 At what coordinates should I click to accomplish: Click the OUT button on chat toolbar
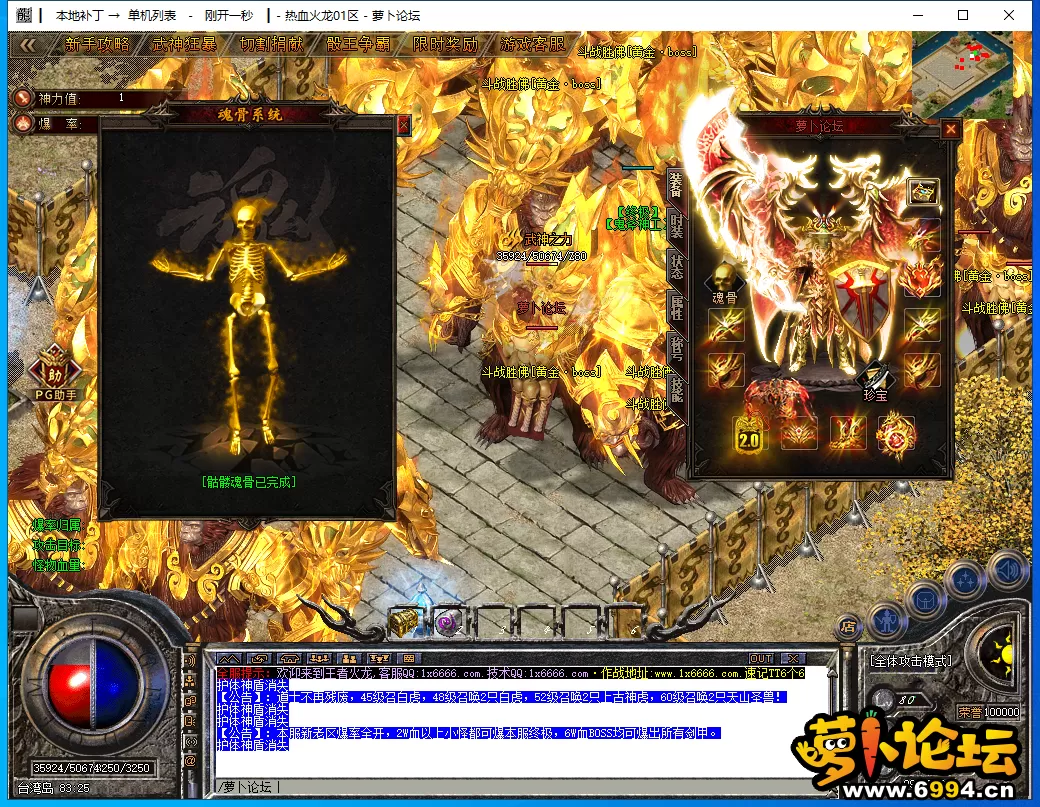pos(760,658)
